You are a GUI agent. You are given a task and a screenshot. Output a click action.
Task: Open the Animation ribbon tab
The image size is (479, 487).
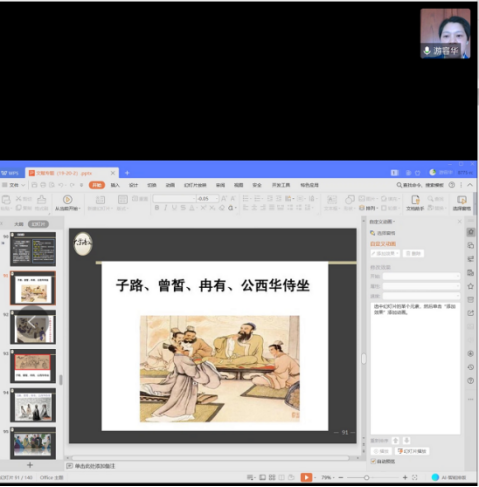click(x=170, y=185)
